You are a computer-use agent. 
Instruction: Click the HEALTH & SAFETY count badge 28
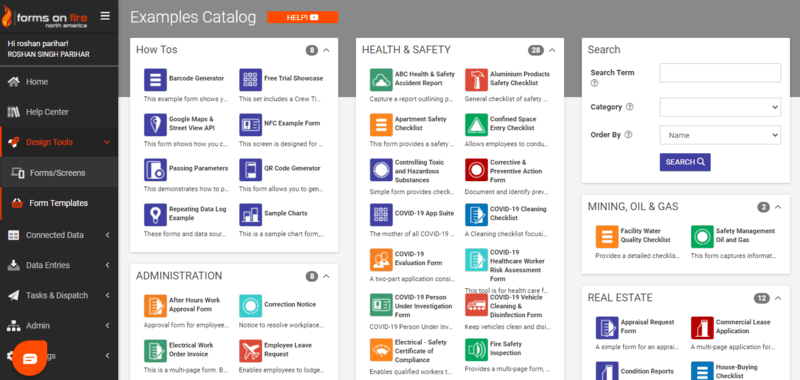pos(536,50)
